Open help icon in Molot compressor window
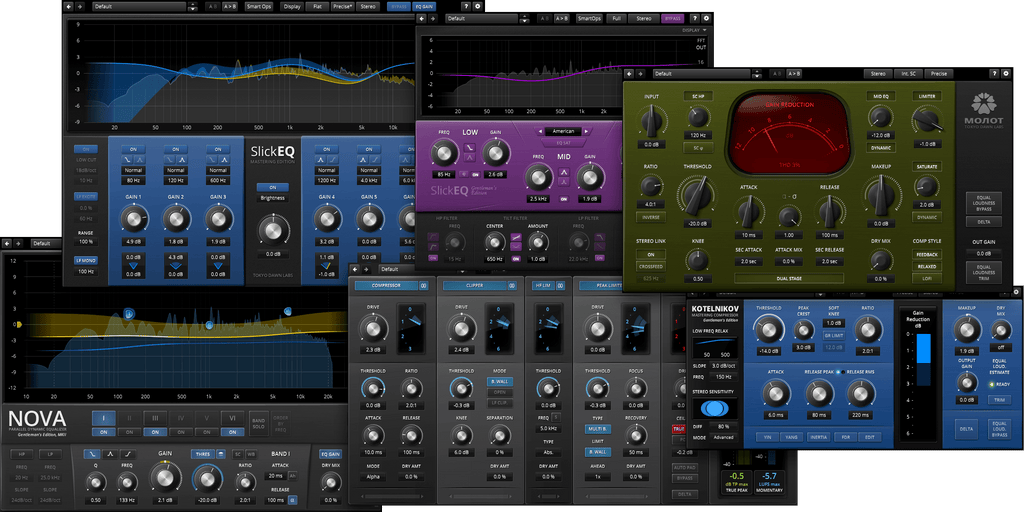This screenshot has width=1024, height=512. 995,74
